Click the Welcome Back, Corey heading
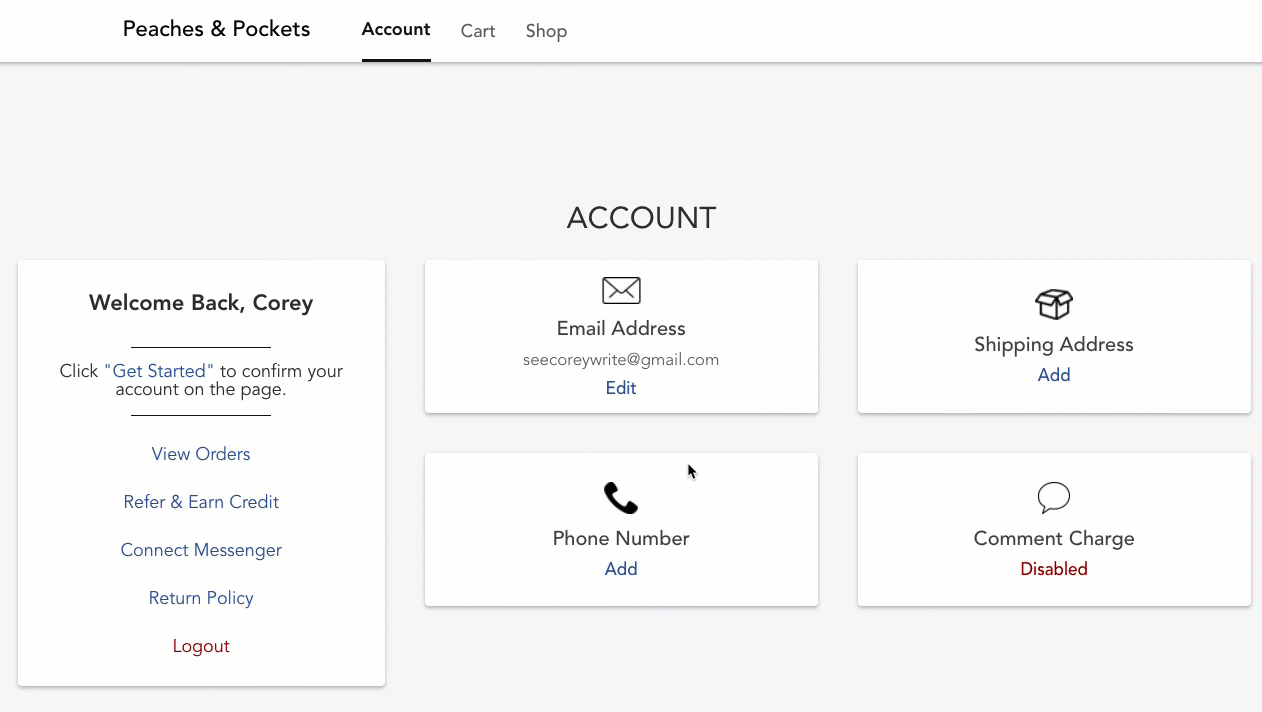 pos(201,303)
